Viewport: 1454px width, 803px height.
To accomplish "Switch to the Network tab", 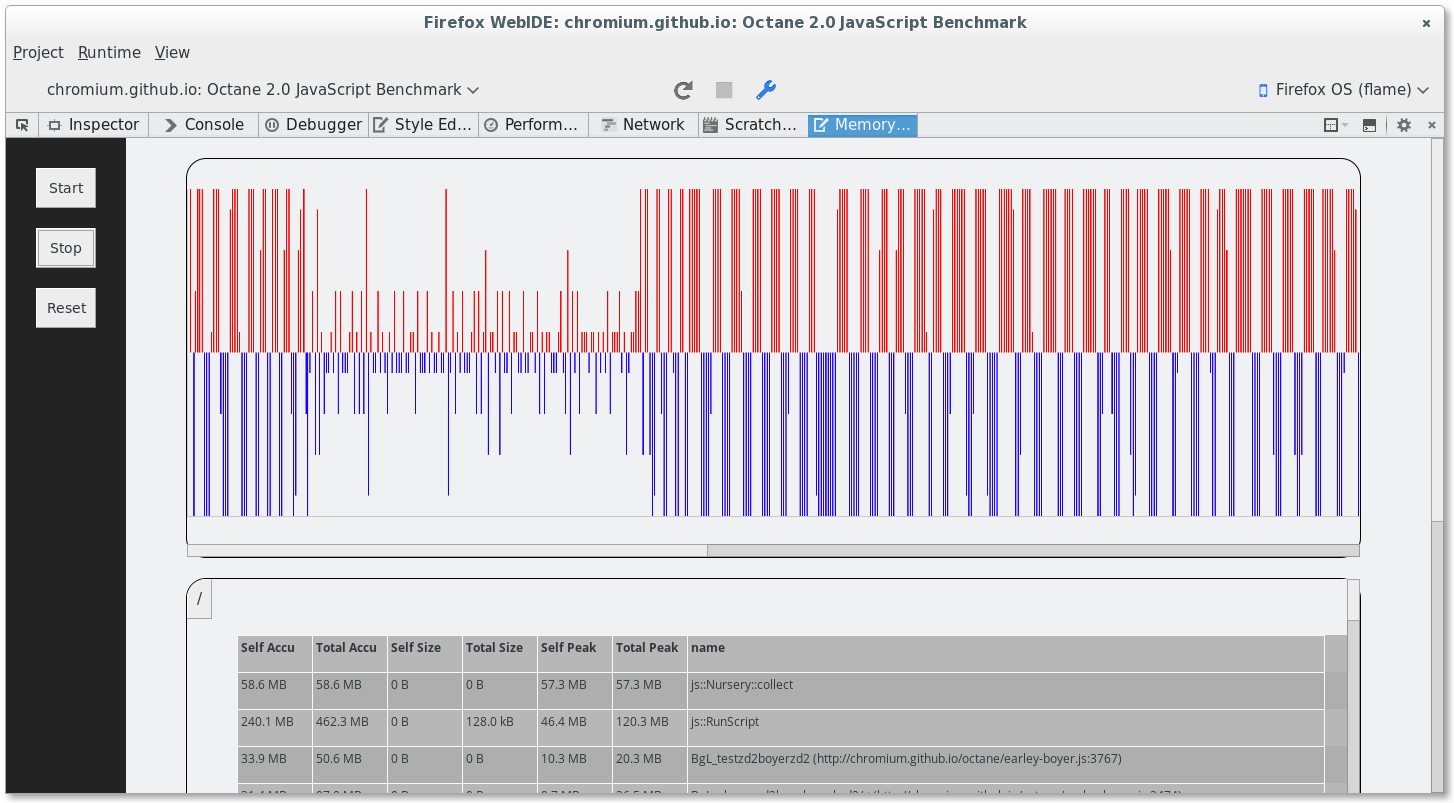I will [643, 125].
